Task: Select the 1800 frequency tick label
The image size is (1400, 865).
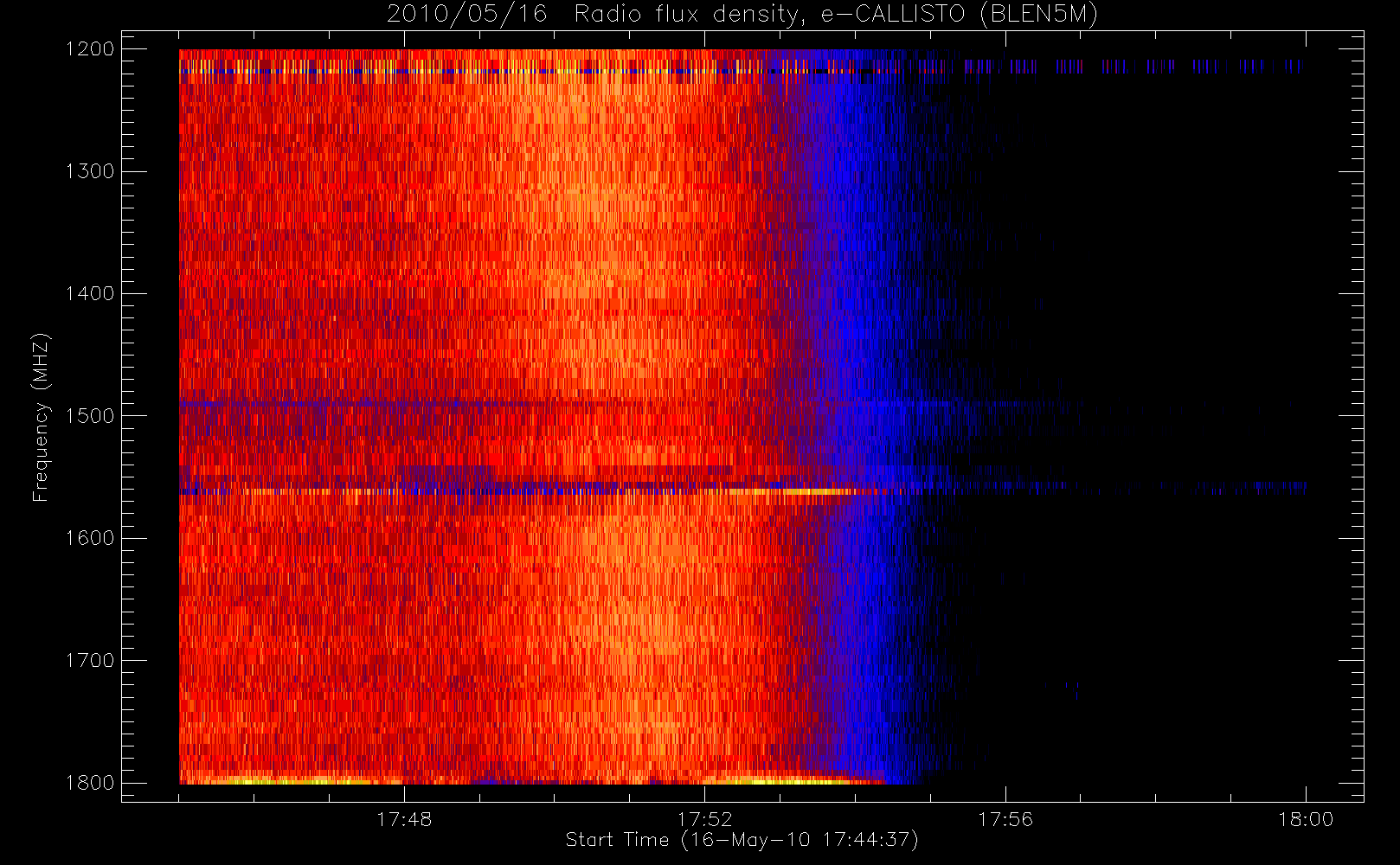Action: click(x=90, y=783)
